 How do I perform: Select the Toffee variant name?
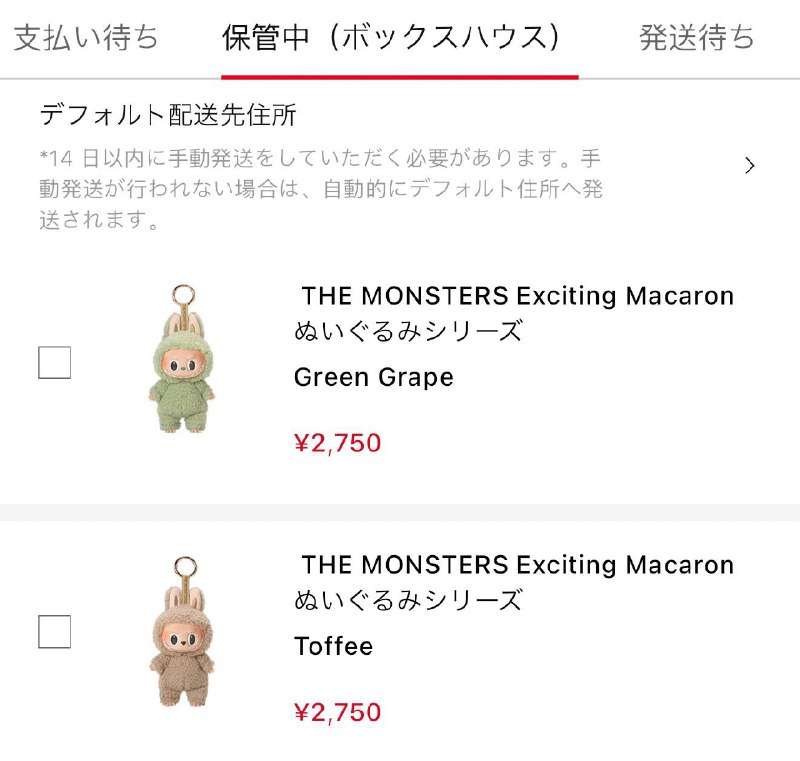pyautogui.click(x=333, y=646)
